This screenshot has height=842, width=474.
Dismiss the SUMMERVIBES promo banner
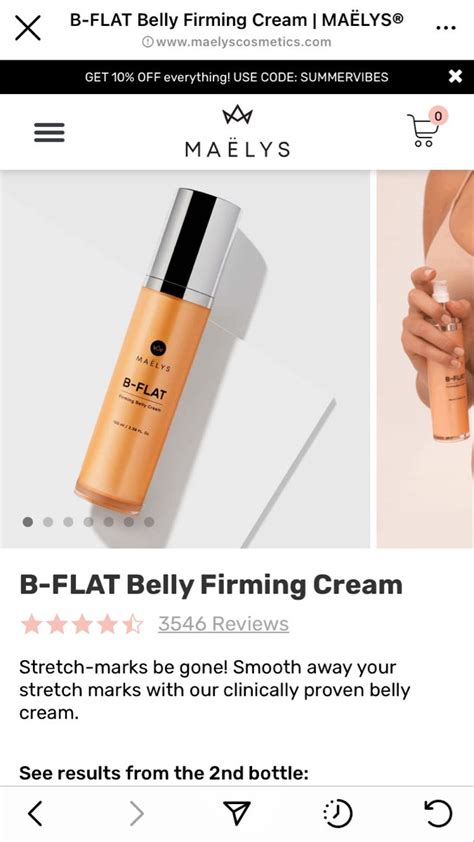coord(455,77)
